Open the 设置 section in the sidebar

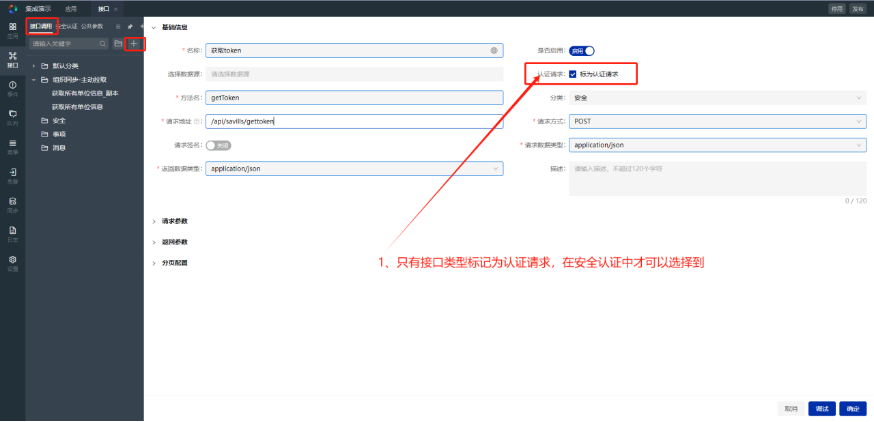pyautogui.click(x=12, y=263)
